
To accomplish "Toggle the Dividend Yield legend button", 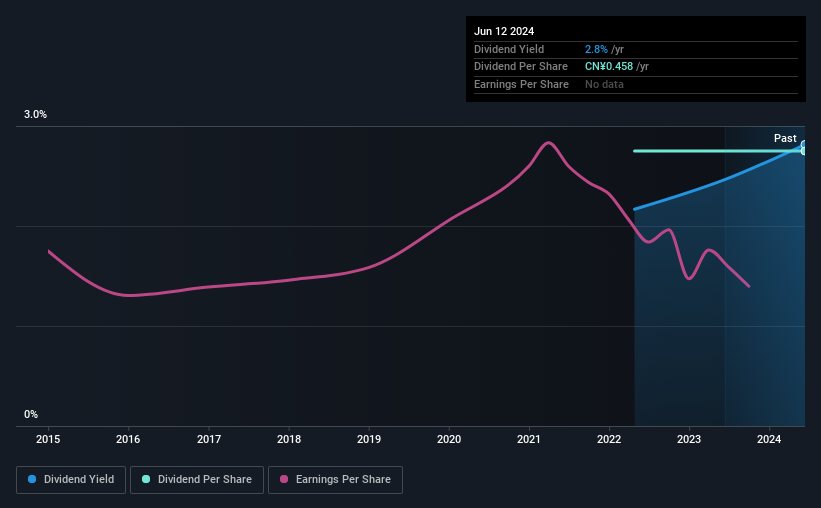I will coord(71,480).
